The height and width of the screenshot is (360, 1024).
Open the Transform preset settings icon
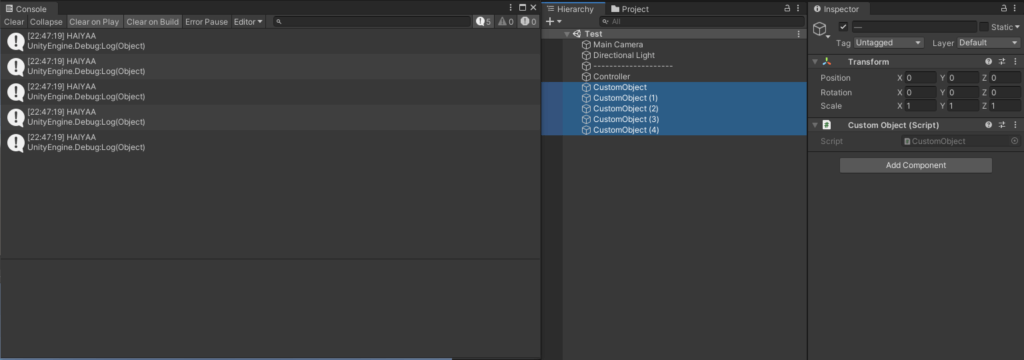1002,61
